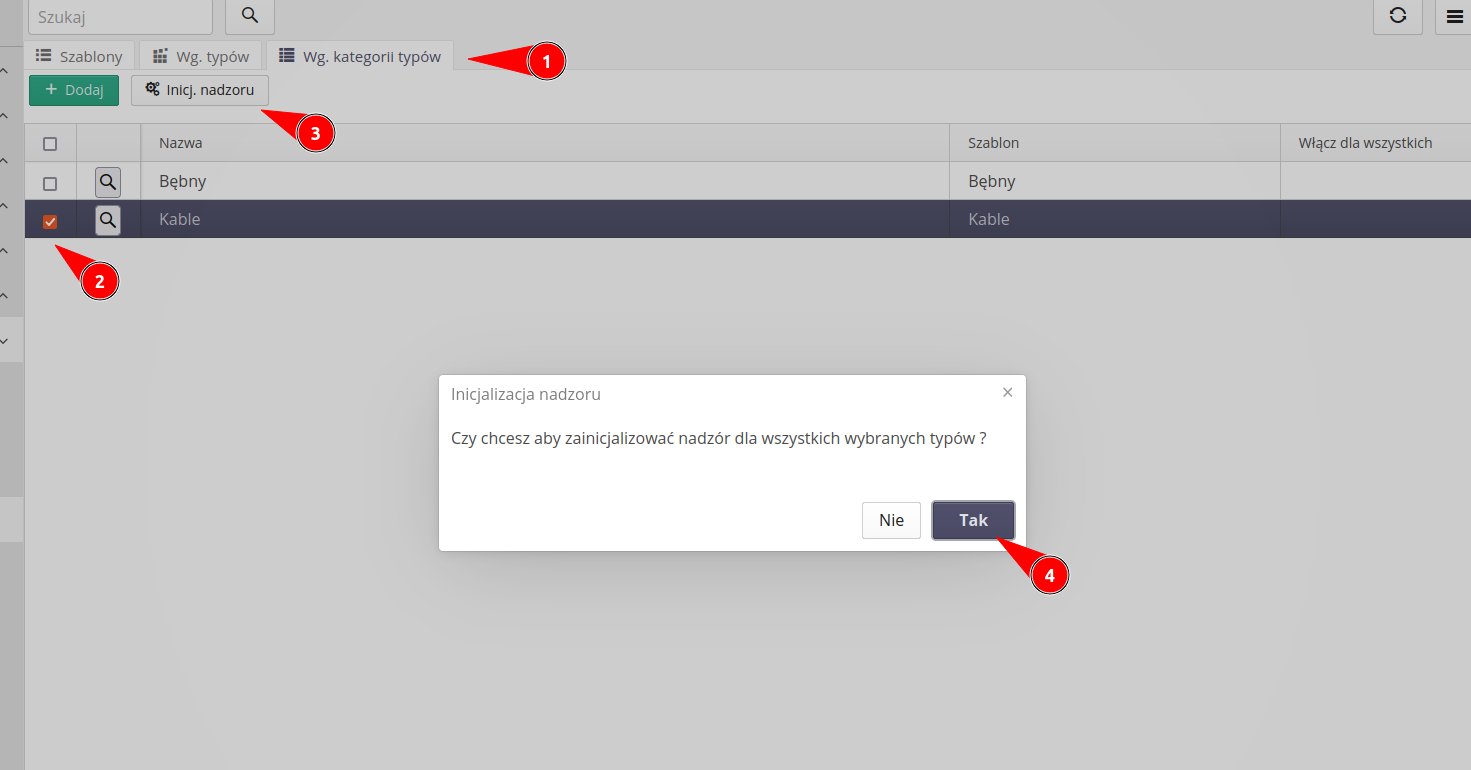Check the checkbox in the Bębny row
The image size is (1471, 770).
pos(49,182)
